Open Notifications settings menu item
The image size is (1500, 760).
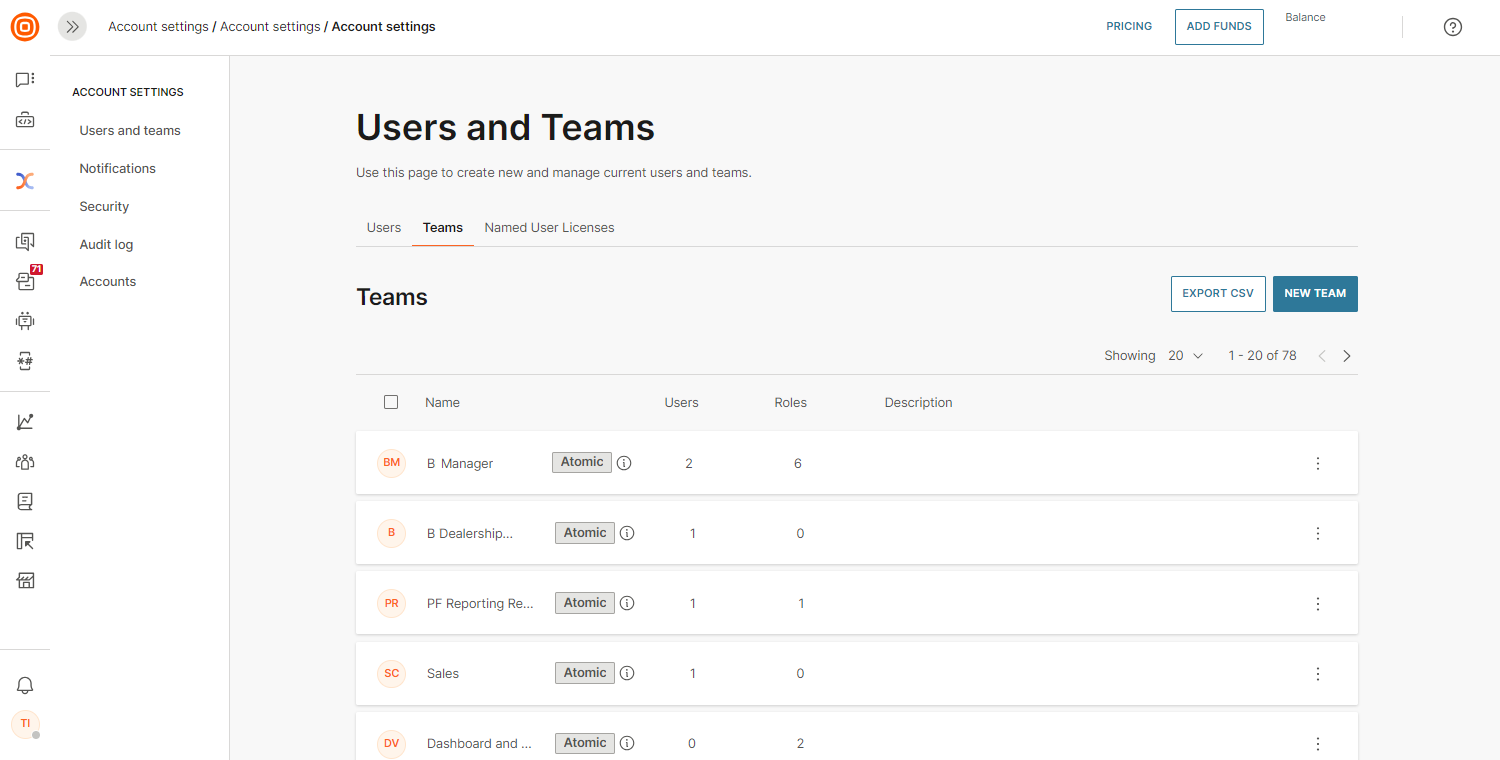click(x=118, y=168)
